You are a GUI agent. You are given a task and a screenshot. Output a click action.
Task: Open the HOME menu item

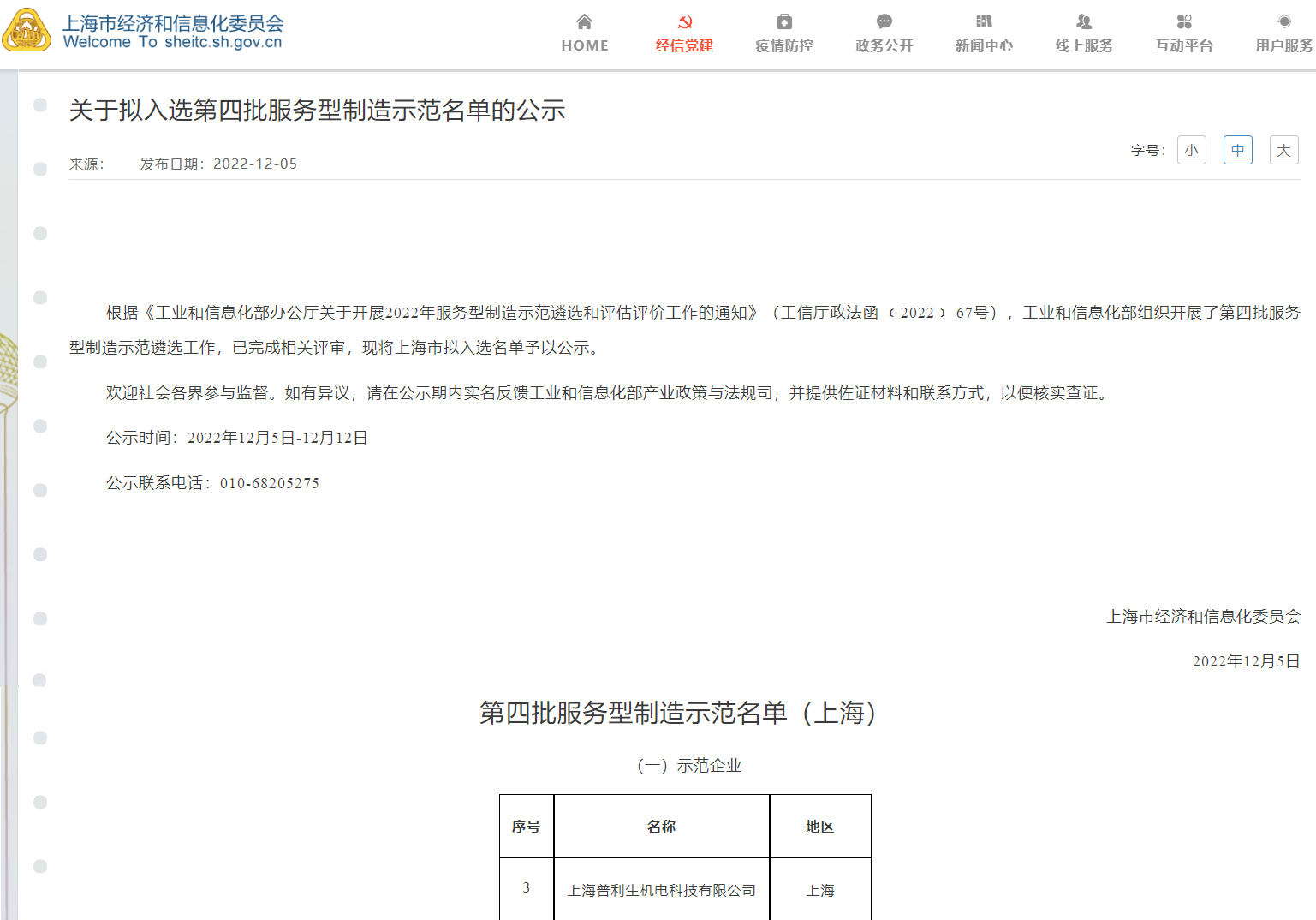[585, 45]
